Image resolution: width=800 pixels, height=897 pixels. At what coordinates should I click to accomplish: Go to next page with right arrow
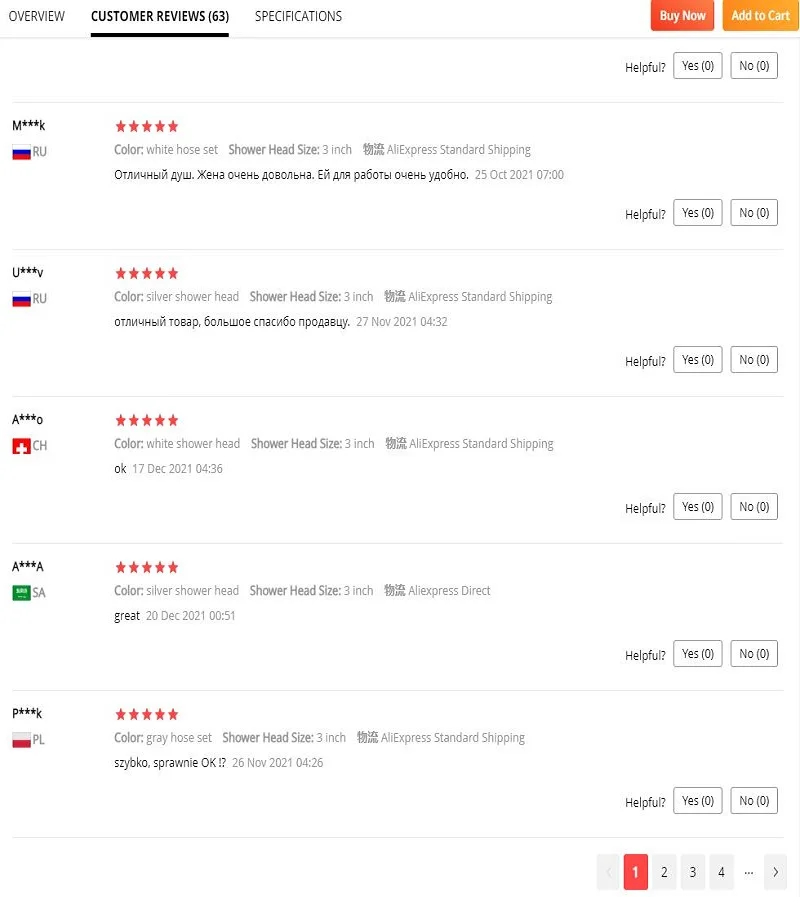pos(775,872)
